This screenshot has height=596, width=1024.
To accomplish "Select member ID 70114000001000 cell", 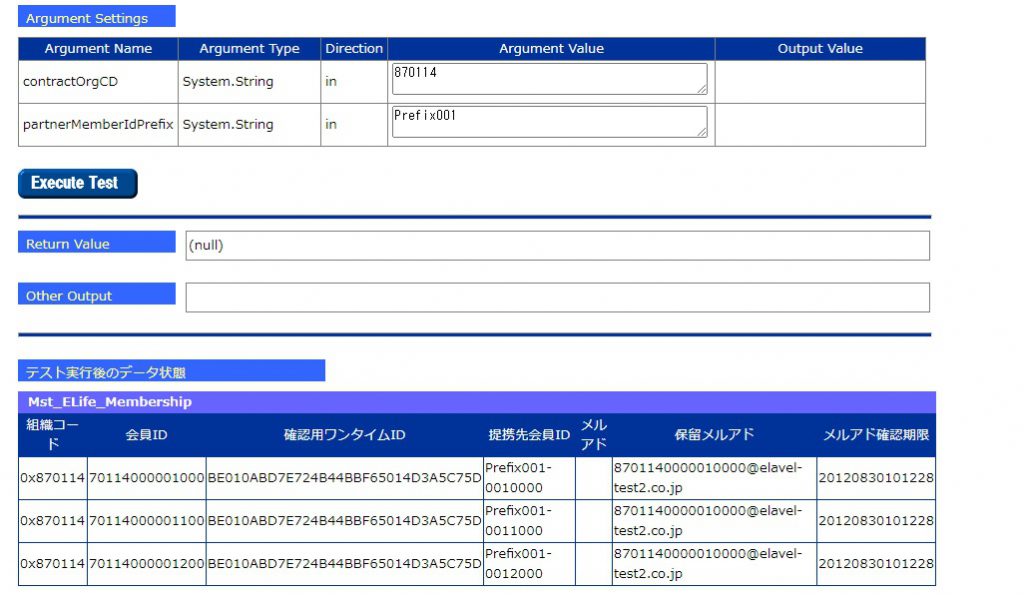I will 146,478.
